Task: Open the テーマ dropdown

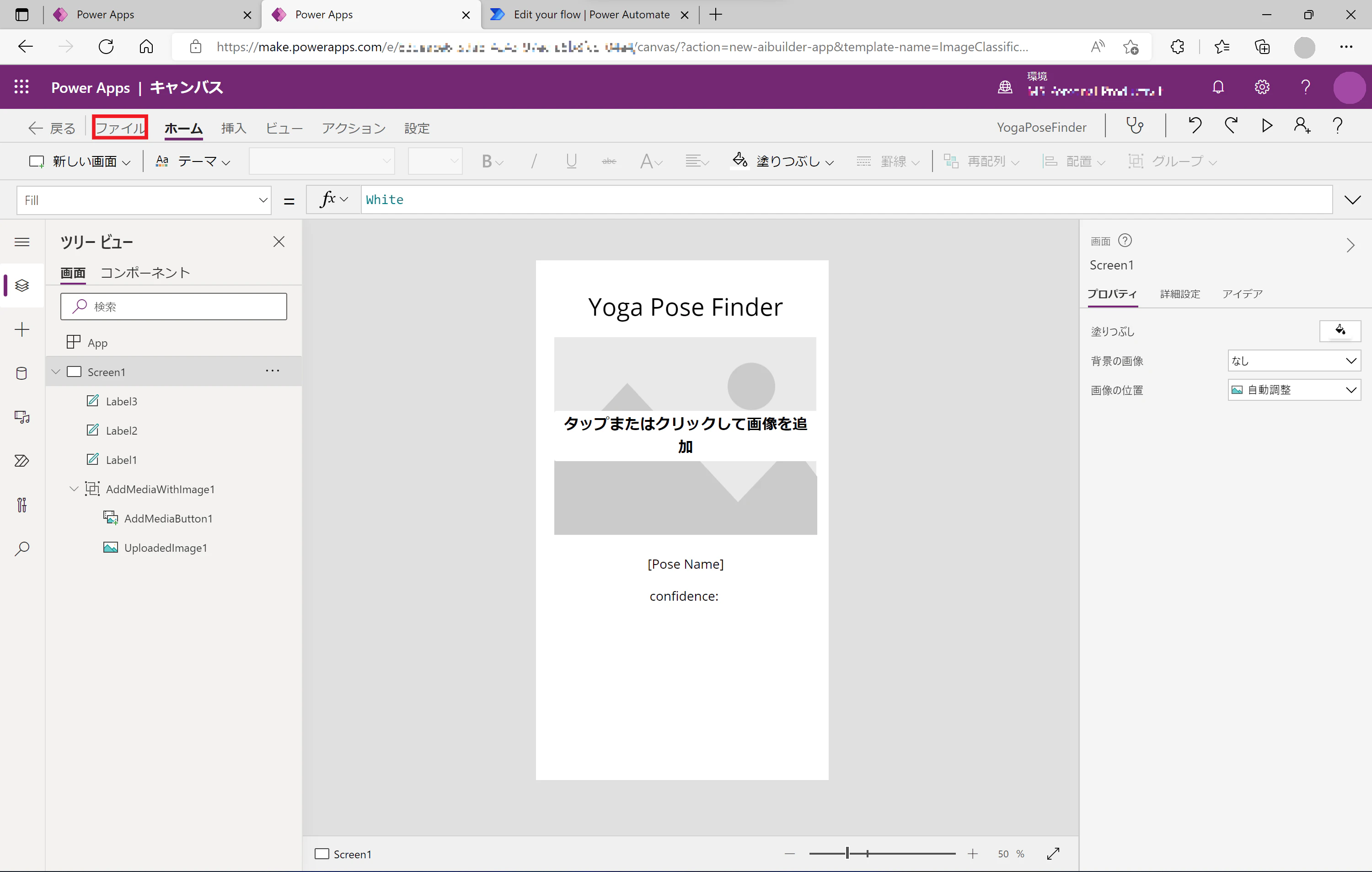Action: (193, 161)
